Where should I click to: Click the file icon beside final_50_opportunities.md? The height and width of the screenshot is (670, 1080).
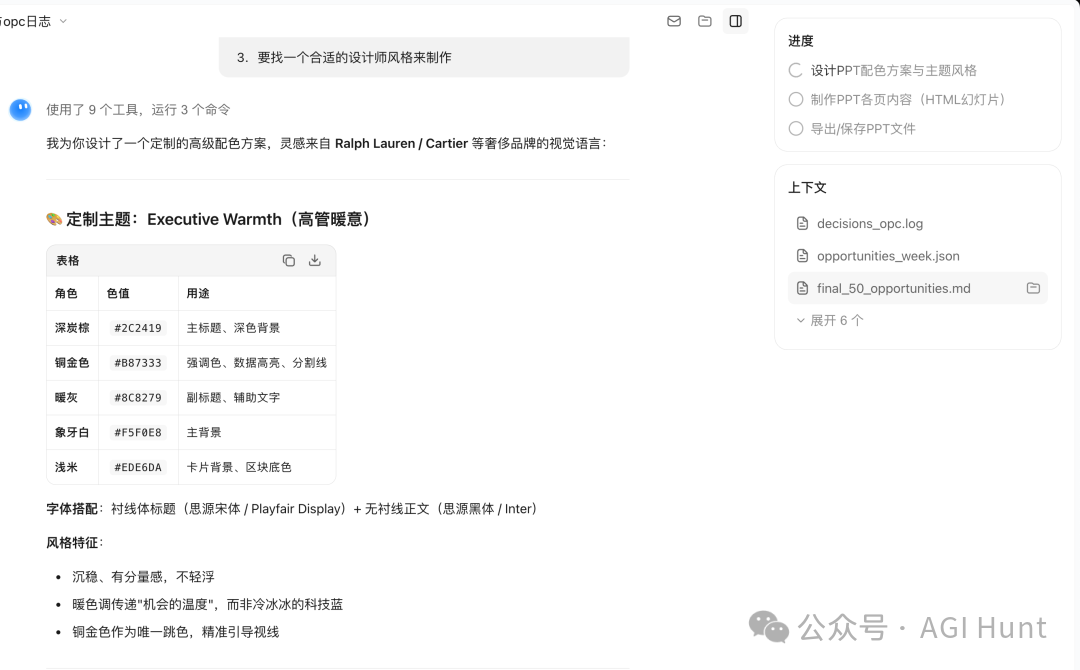pos(802,289)
